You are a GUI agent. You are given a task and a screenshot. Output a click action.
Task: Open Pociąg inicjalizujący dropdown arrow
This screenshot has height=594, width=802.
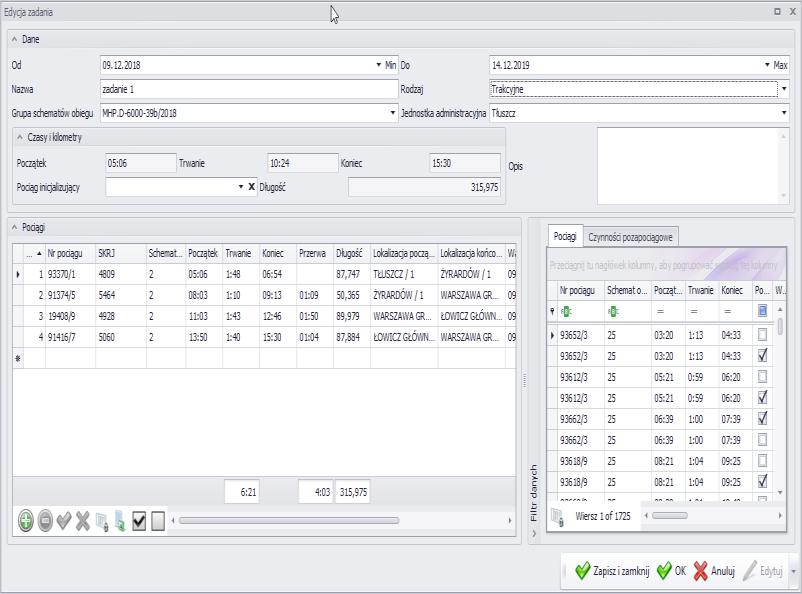tap(240, 187)
